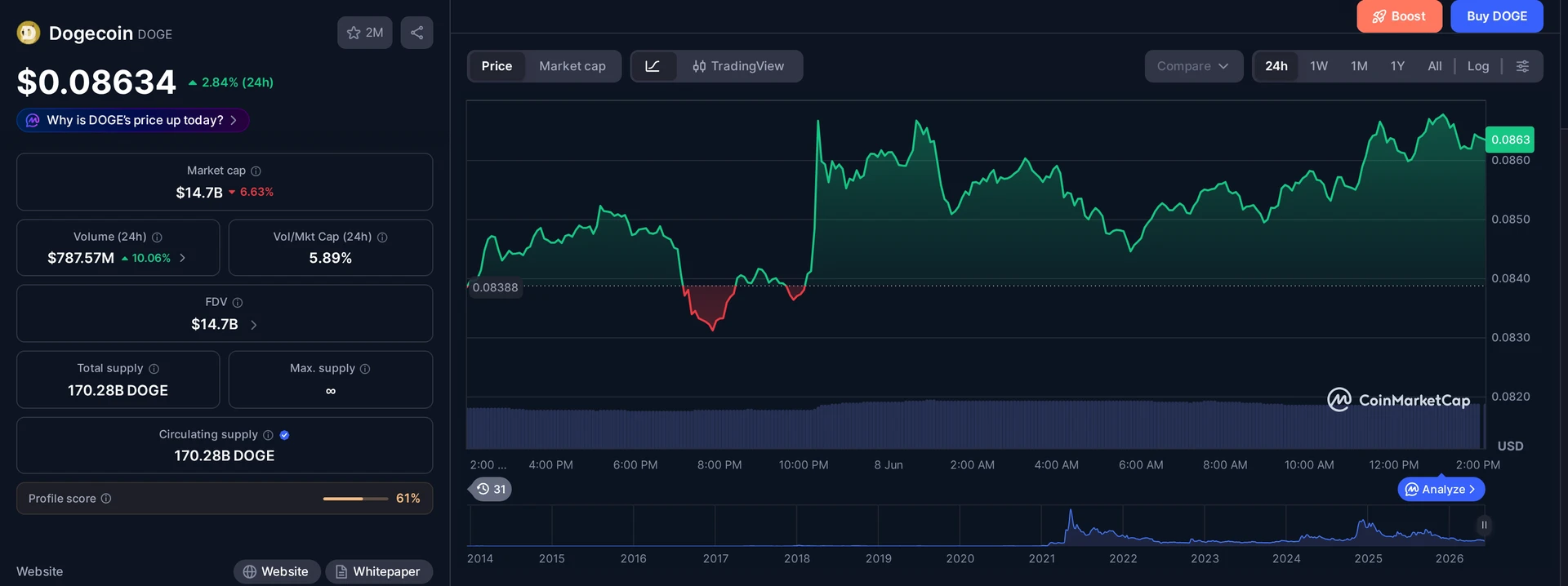The image size is (1568, 586).
Task: Open Volume (24h) info icon
Action: coord(157,237)
